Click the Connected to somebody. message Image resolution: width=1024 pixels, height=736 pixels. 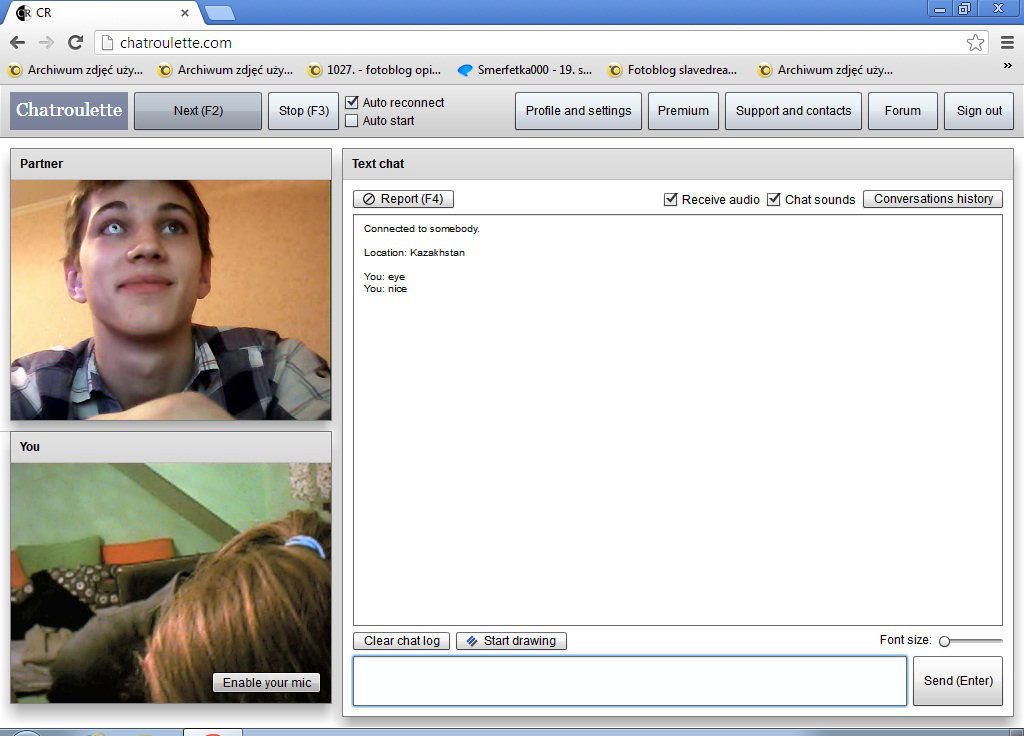[421, 229]
